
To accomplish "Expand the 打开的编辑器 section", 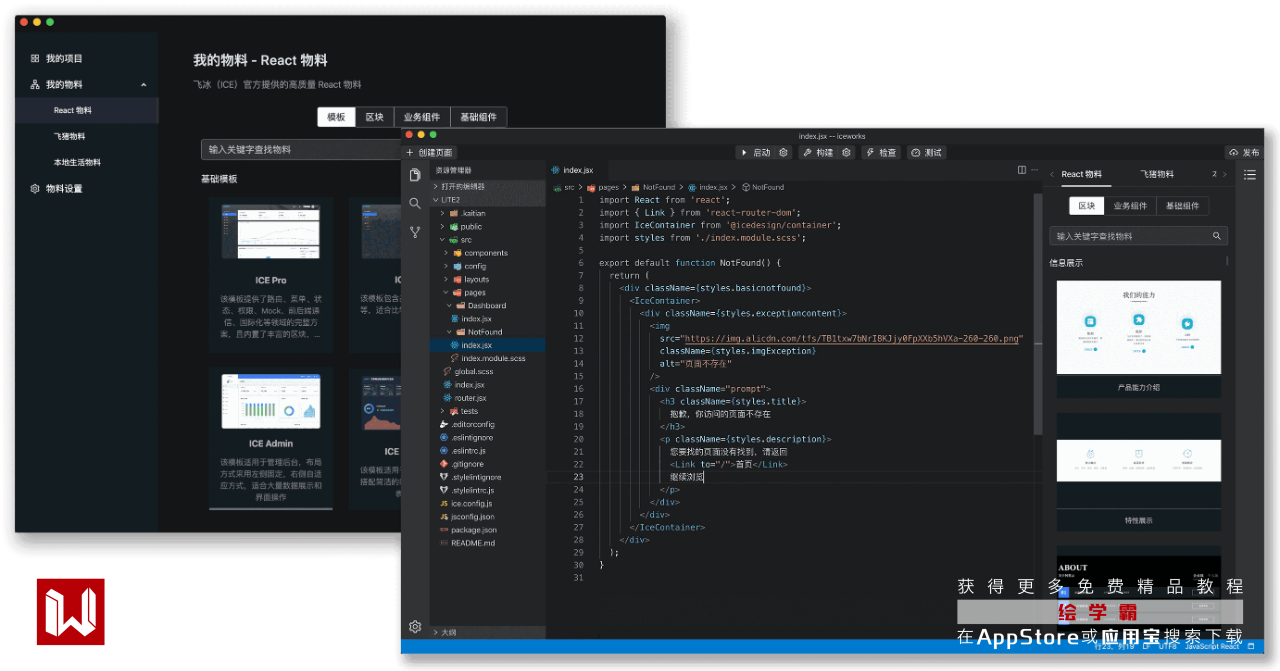I will [x=488, y=186].
